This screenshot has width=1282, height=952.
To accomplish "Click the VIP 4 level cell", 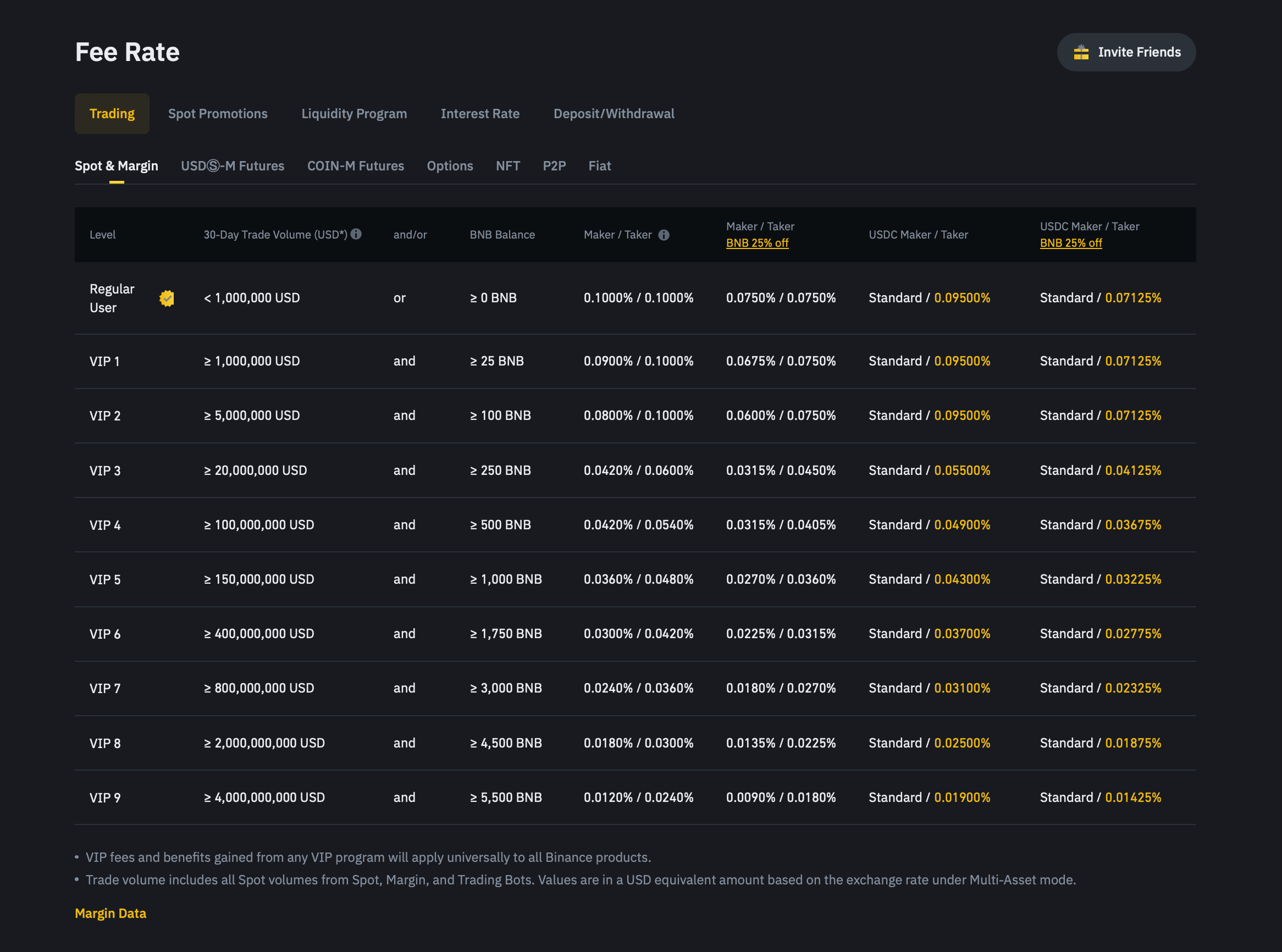I will click(105, 525).
